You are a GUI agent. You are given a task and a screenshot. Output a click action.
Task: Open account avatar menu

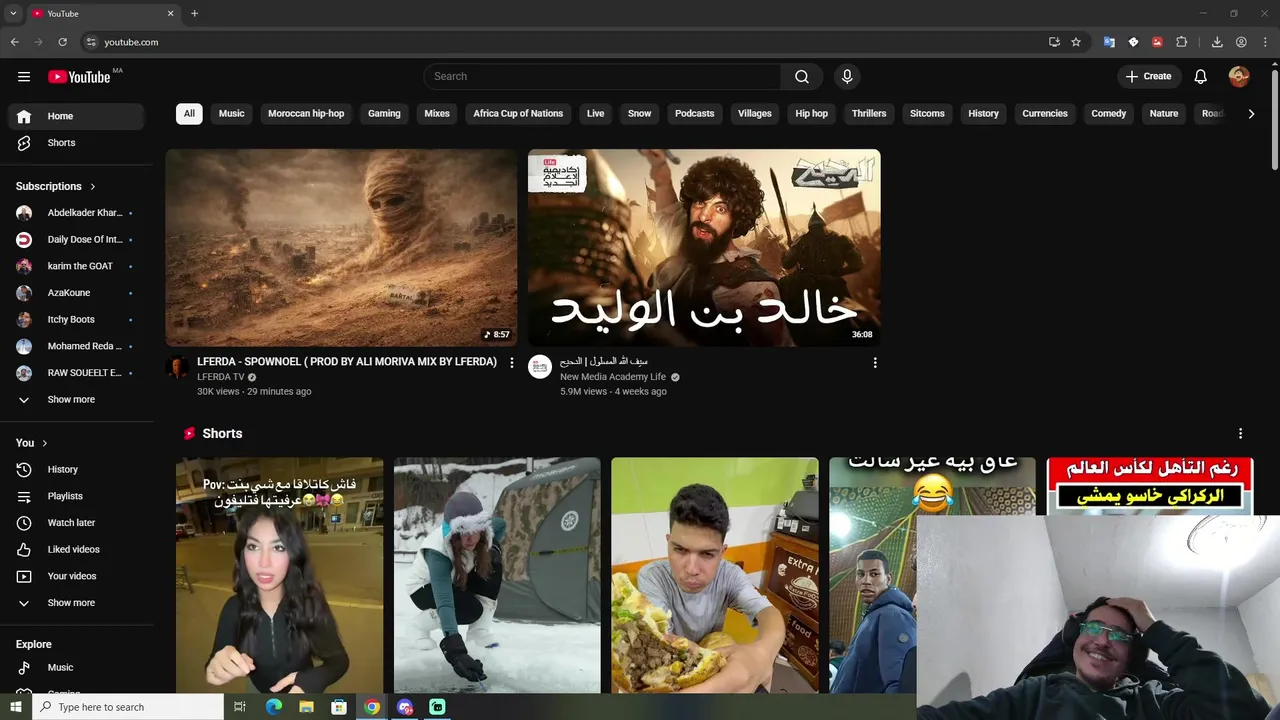click(x=1239, y=77)
